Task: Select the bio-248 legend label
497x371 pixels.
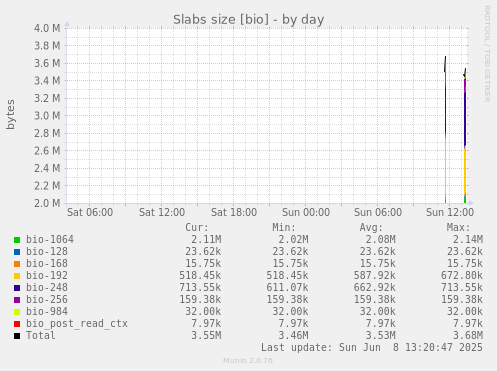Action: pos(47,287)
